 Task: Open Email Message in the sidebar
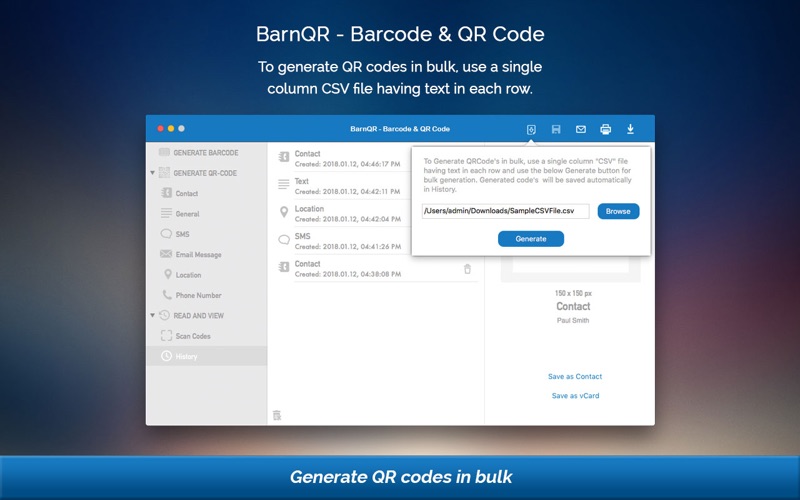pyautogui.click(x=198, y=255)
